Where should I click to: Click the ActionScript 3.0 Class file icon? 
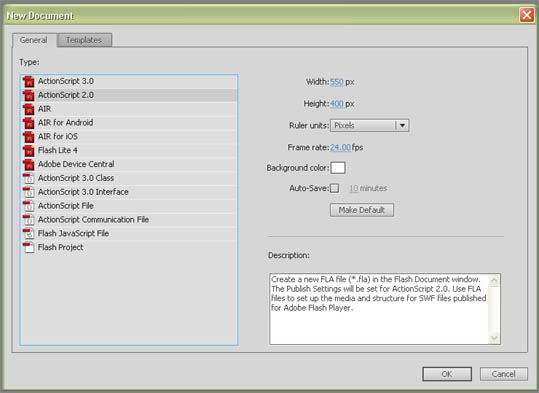click(29, 178)
